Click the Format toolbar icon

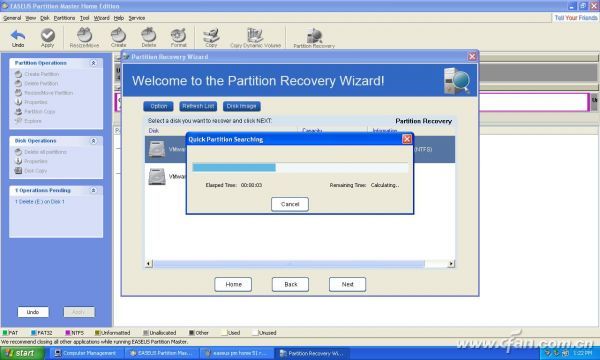(x=178, y=35)
